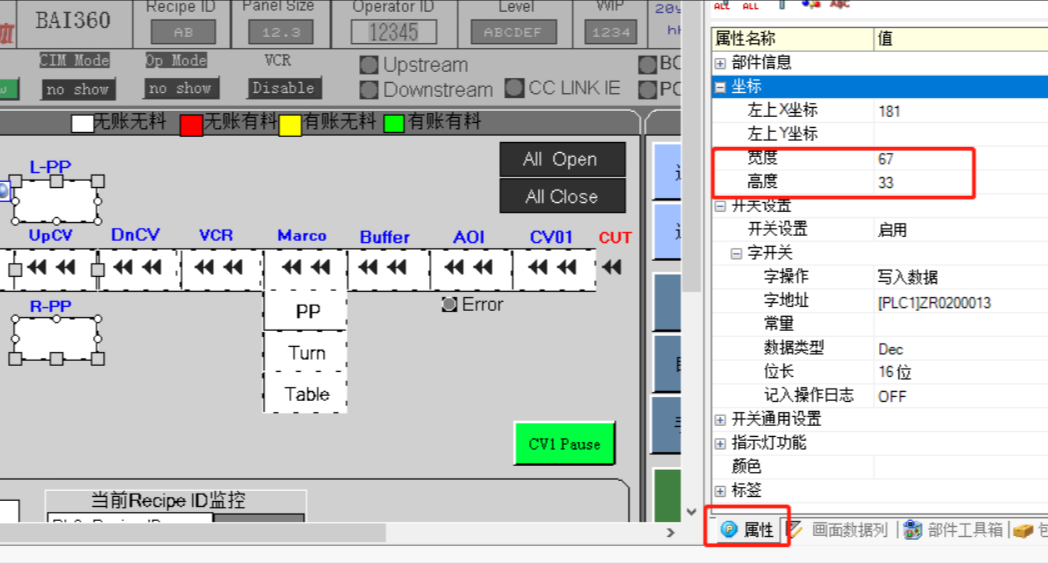1048x563 pixels.
Task: Click the Marco conveyor arrows
Action: click(x=305, y=267)
